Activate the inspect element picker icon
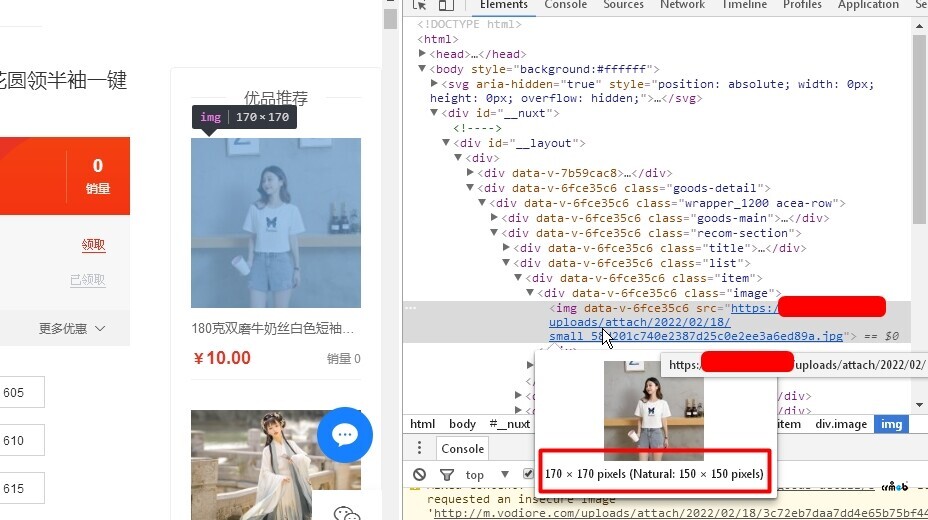This screenshot has width=928, height=520. pos(420,5)
